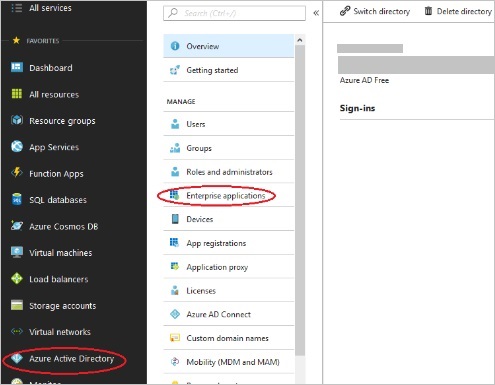Click the resource menu vertical scrollbar
The width and height of the screenshot is (495, 385).
pos(300,200)
